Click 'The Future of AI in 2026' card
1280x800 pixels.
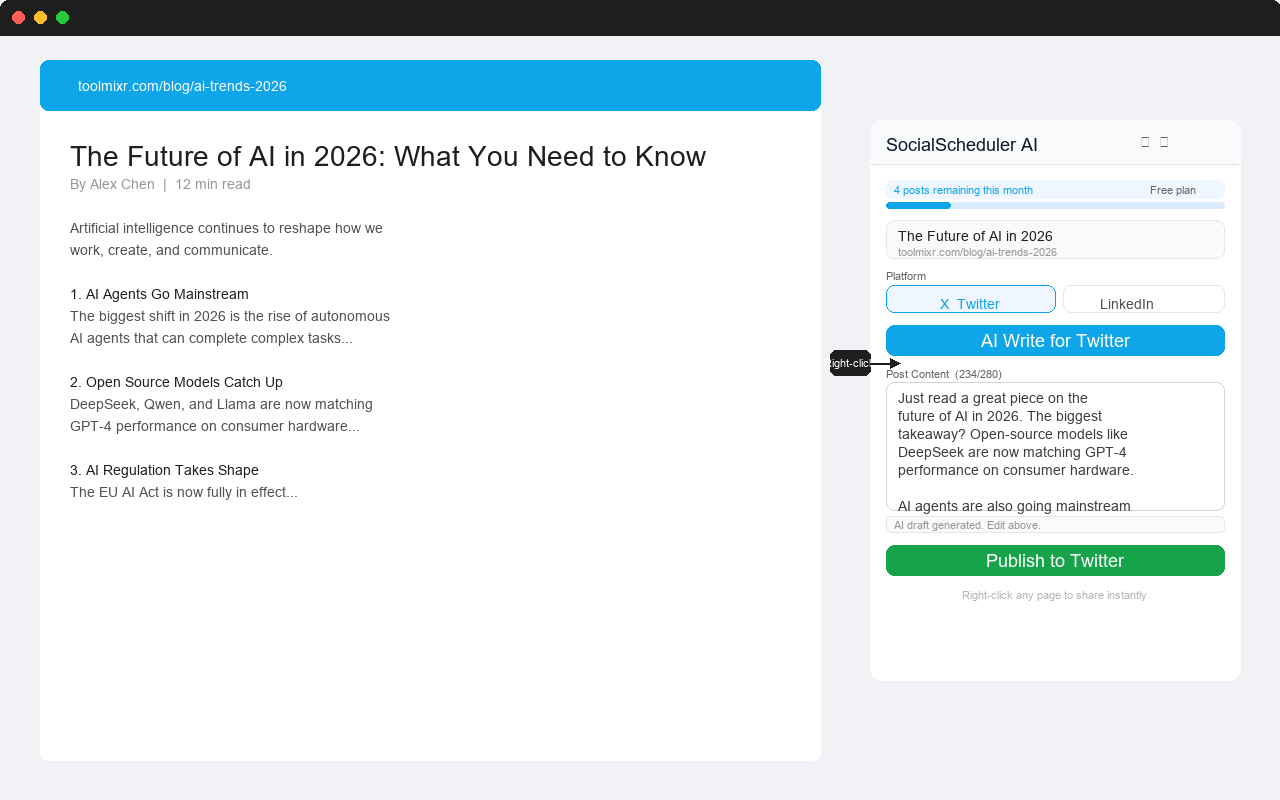click(x=1055, y=240)
